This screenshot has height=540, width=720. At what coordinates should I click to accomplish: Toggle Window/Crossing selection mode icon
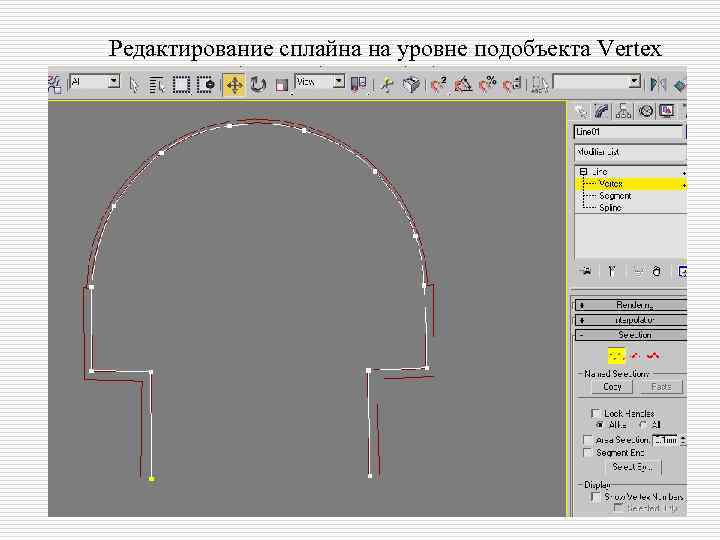click(x=205, y=85)
